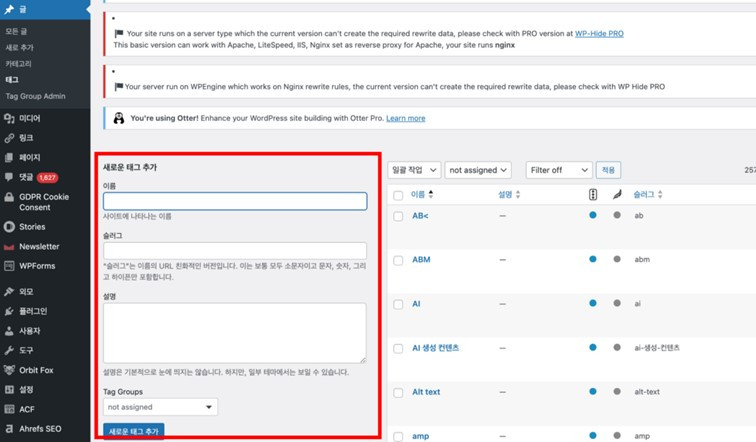Image resolution: width=756 pixels, height=442 pixels.
Task: Open the AI tag link
Action: click(416, 304)
